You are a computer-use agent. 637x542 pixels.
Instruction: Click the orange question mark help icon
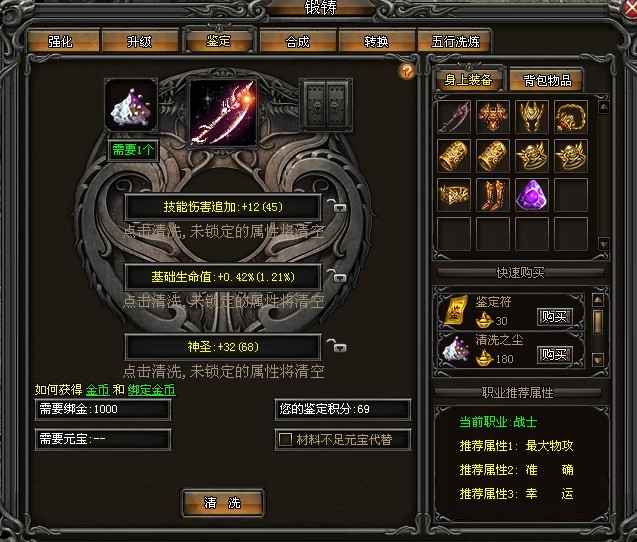point(407,71)
